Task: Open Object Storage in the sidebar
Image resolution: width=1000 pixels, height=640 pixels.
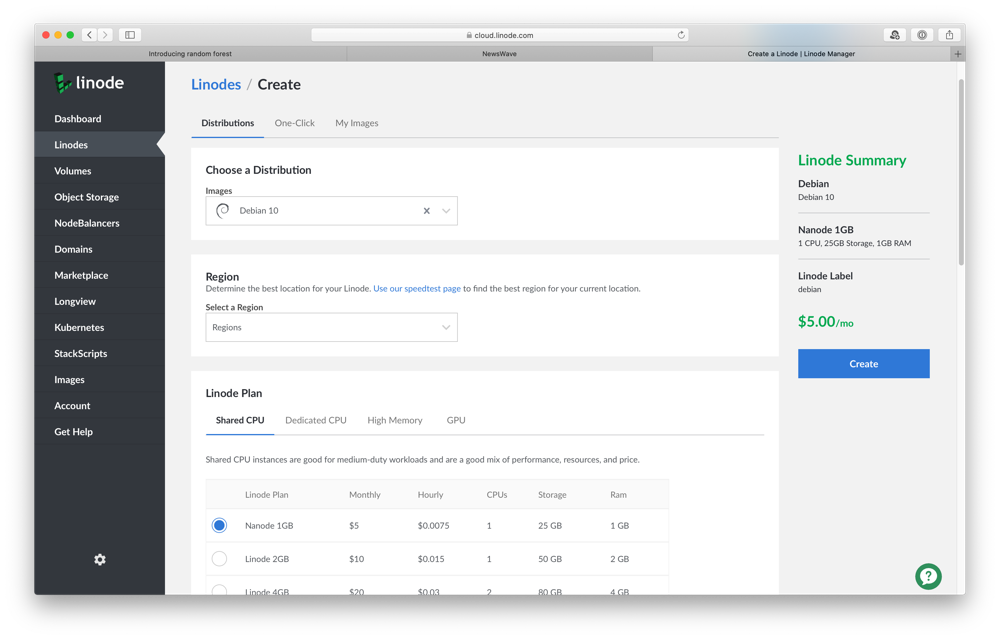Action: click(x=99, y=197)
